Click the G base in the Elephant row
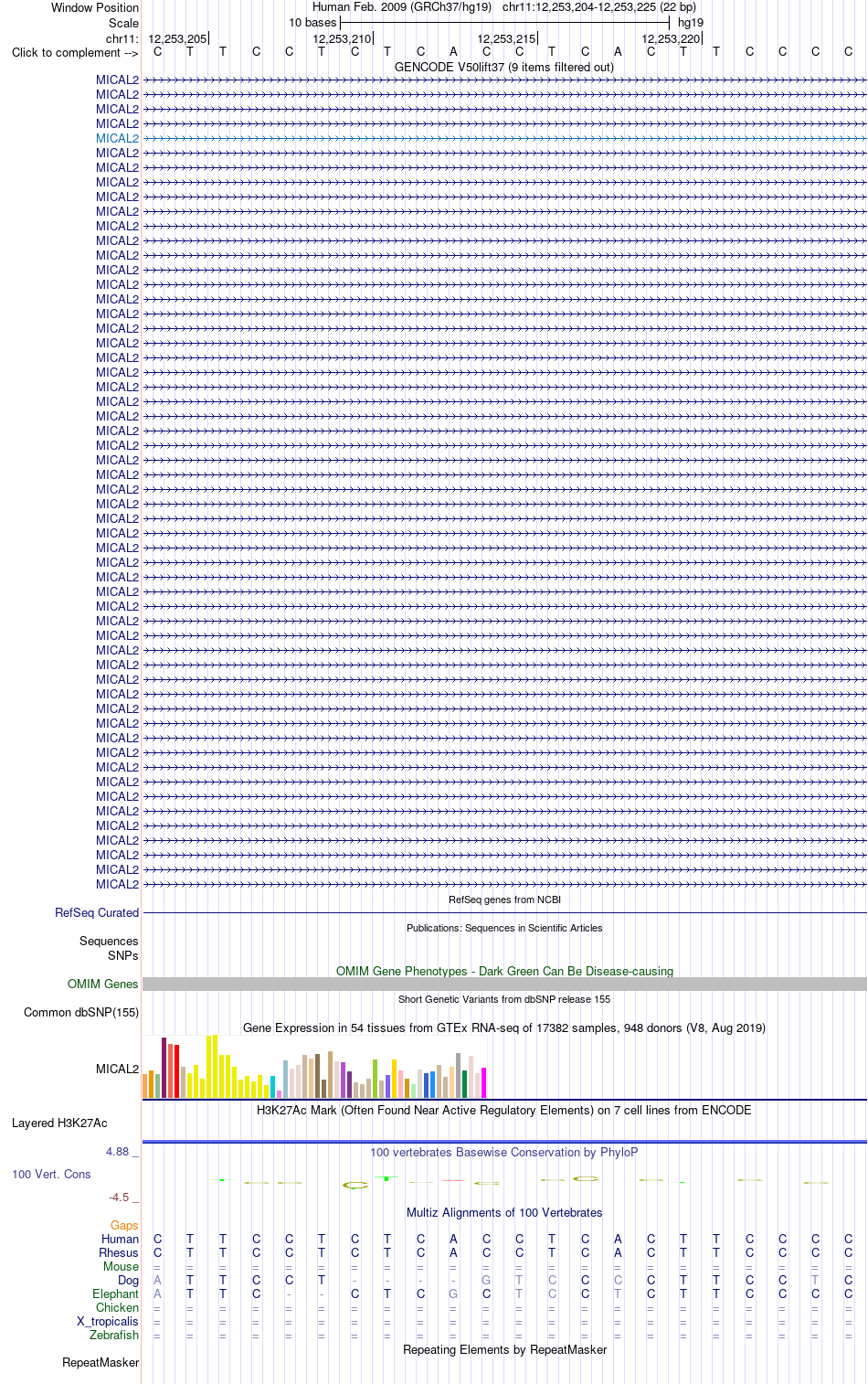The image size is (868, 1384). (x=453, y=1294)
